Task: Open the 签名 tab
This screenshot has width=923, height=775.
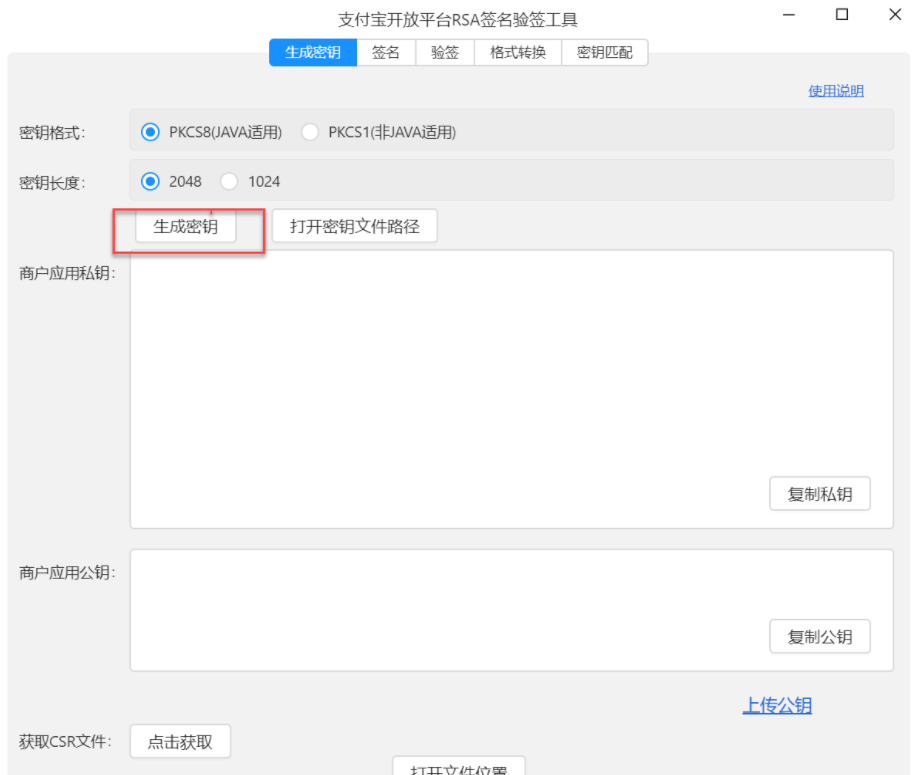Action: 386,52
